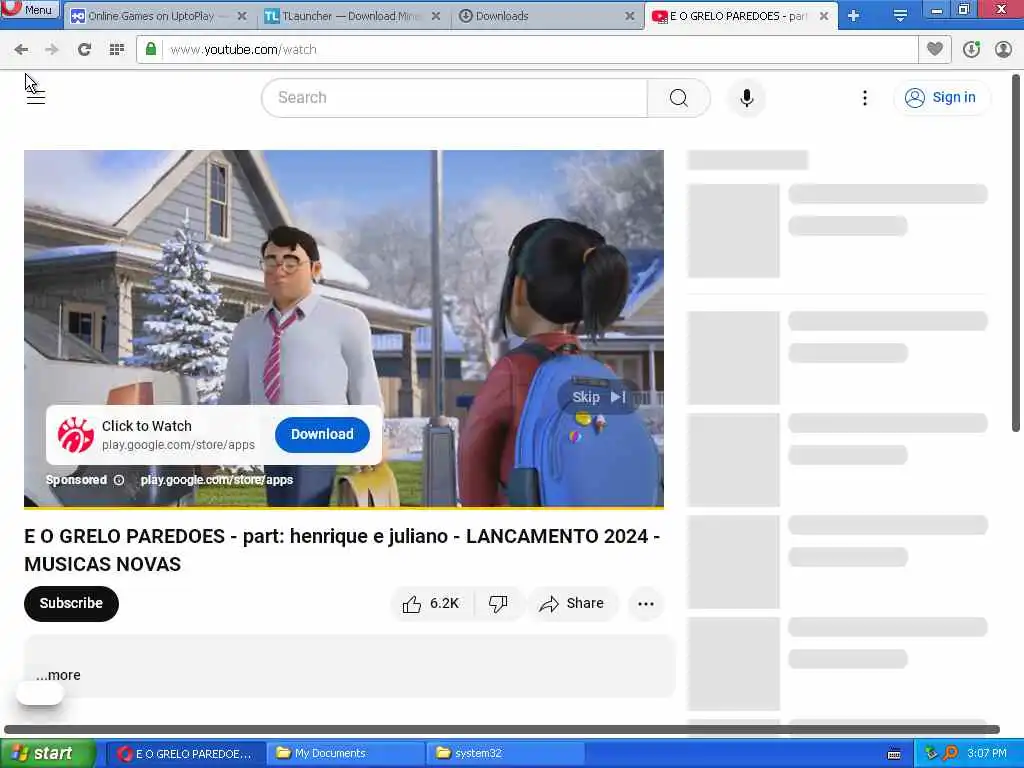This screenshot has height=768, width=1024.
Task: Switch to the Downloads tab
Action: (x=544, y=16)
